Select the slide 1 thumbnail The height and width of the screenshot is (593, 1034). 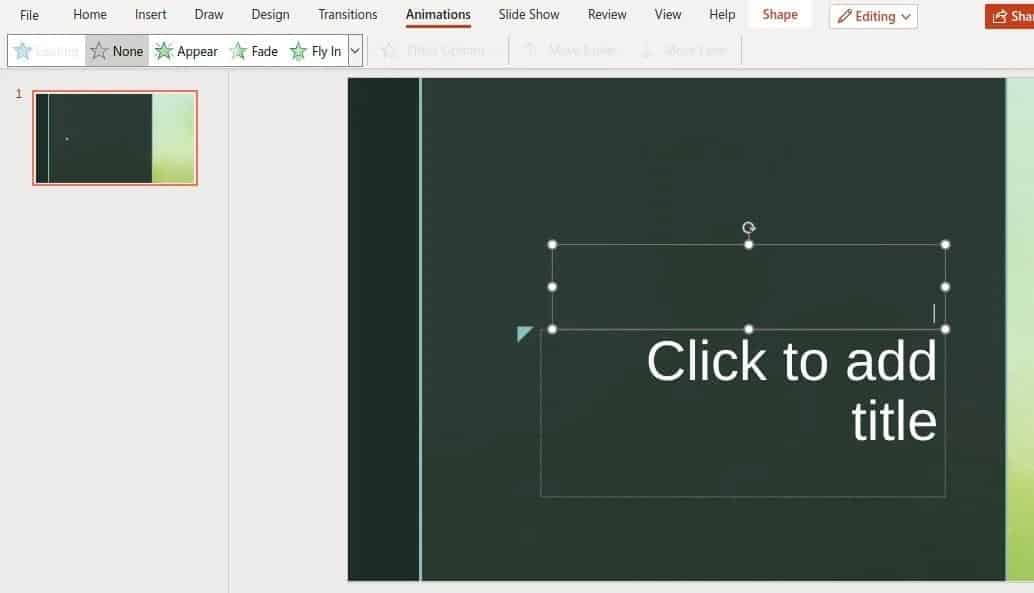tap(114, 138)
